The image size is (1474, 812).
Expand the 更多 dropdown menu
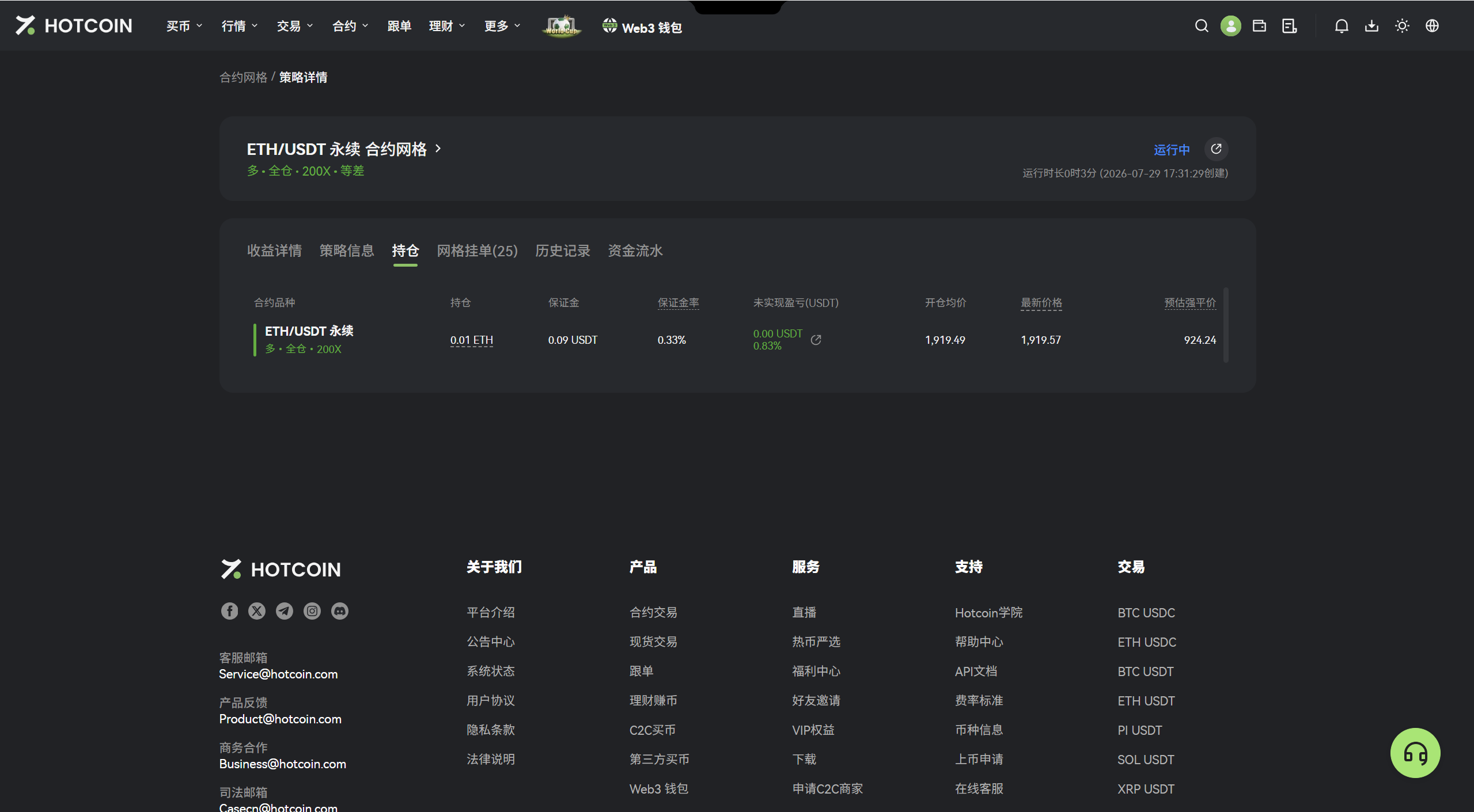(x=502, y=26)
